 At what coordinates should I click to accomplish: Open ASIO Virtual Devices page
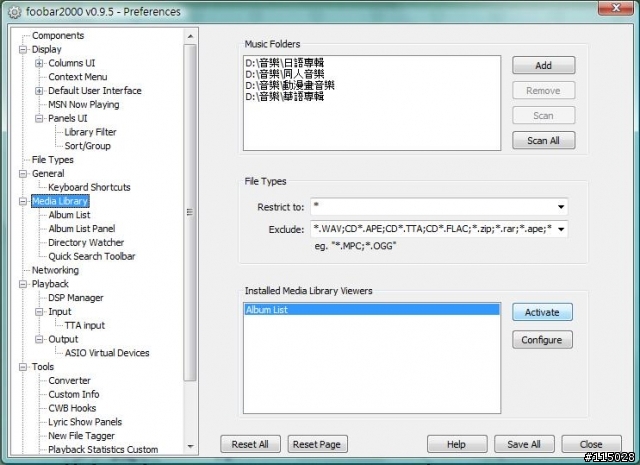tap(107, 353)
